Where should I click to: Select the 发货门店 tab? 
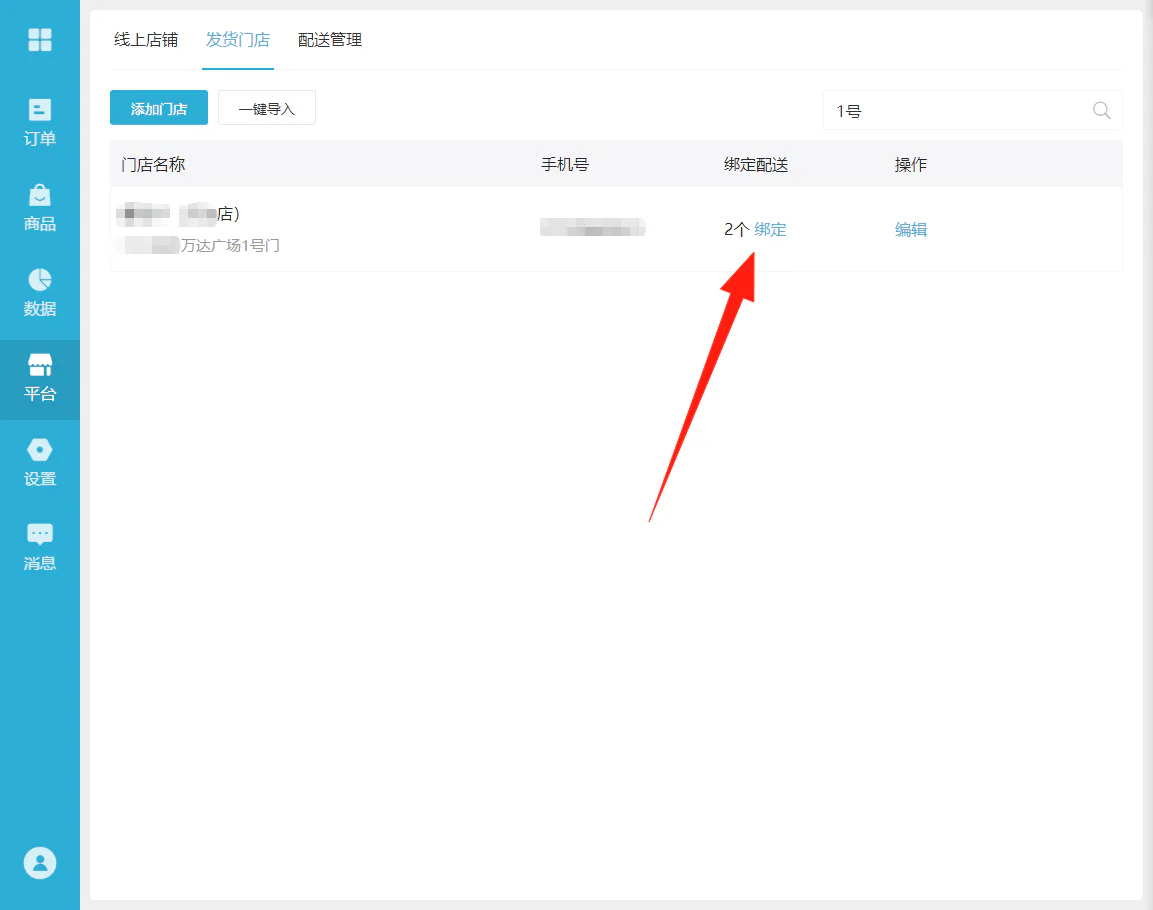tap(238, 40)
